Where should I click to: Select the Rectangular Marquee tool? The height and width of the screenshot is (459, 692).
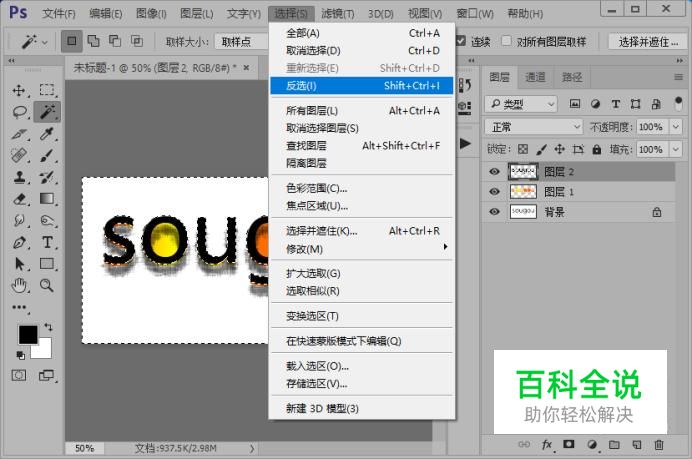point(47,90)
